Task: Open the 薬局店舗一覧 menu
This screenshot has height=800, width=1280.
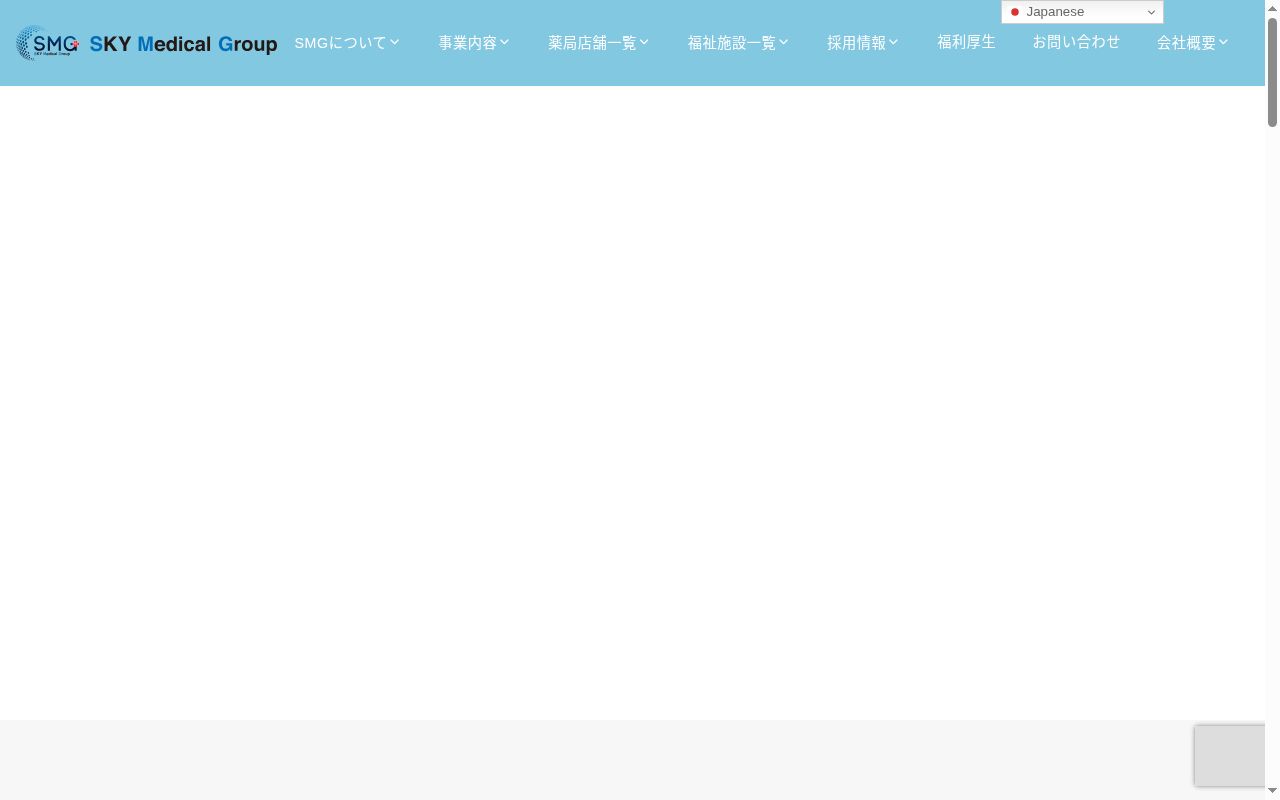Action: pos(599,43)
